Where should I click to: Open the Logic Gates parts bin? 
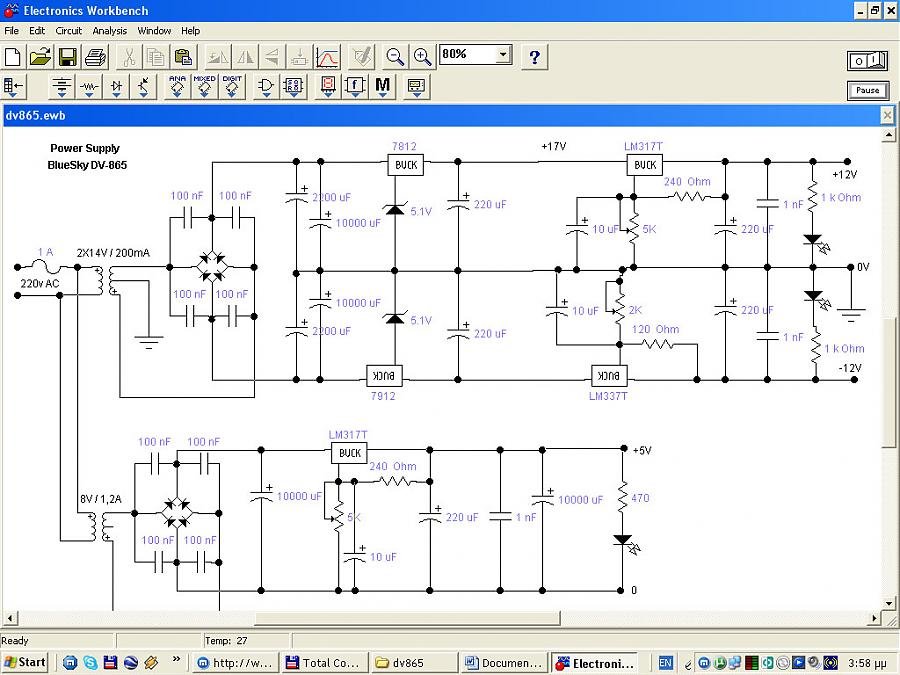(266, 87)
